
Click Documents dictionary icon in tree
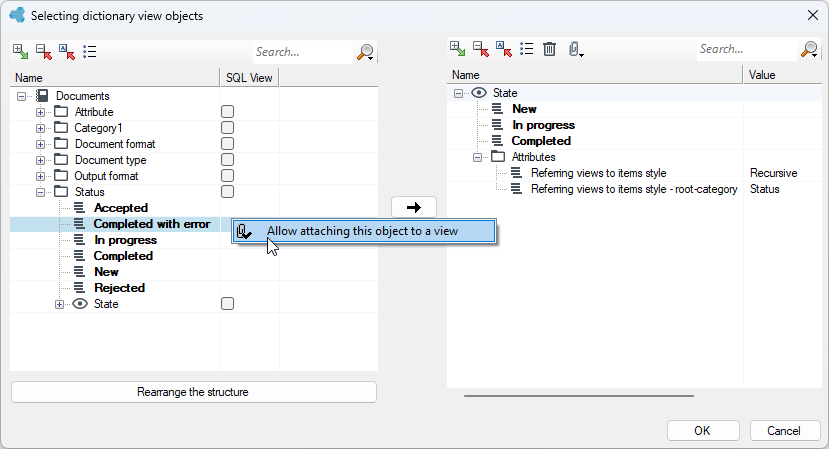pos(42,96)
